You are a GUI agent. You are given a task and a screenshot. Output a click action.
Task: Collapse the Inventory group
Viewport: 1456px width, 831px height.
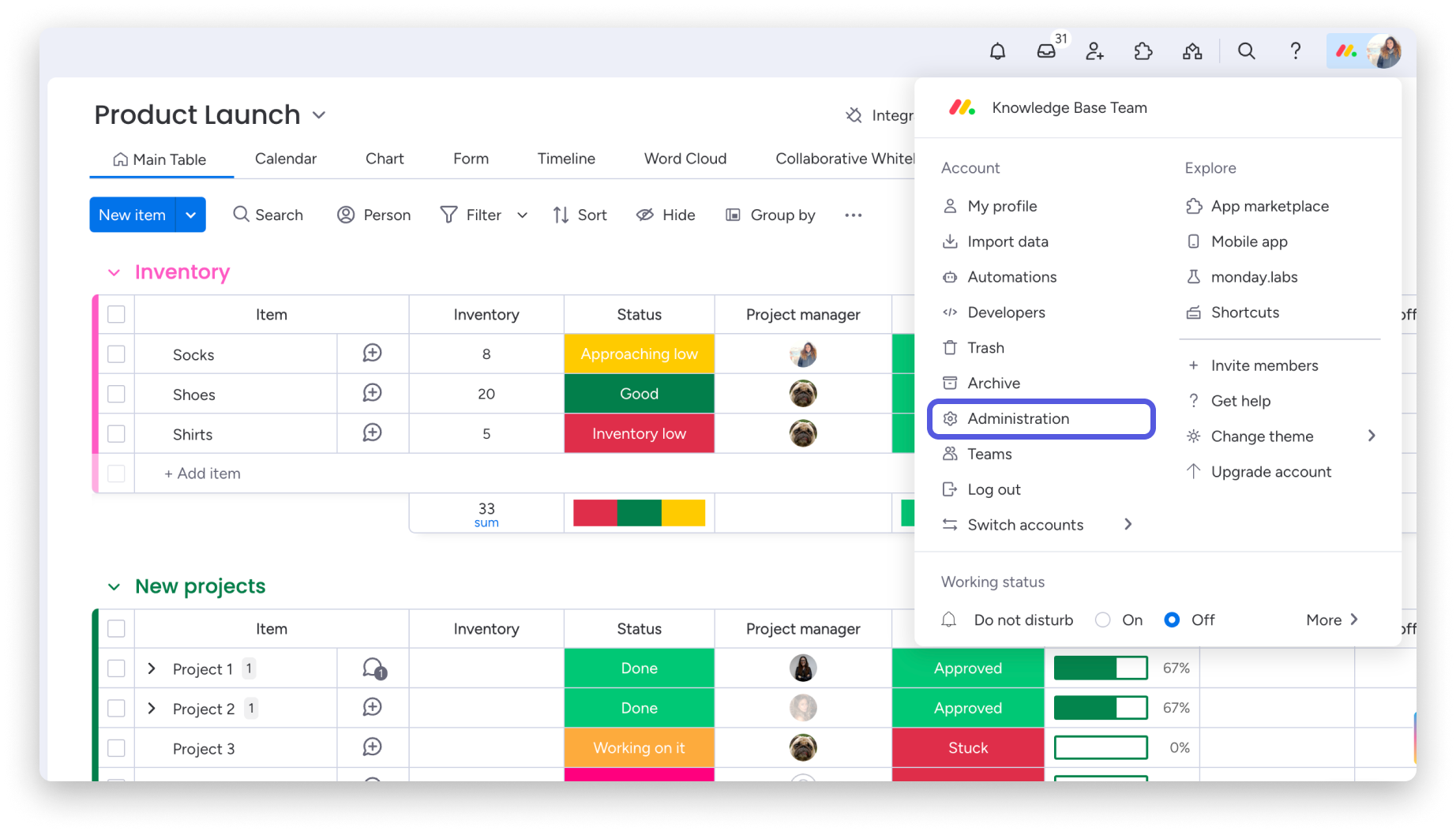coord(114,272)
